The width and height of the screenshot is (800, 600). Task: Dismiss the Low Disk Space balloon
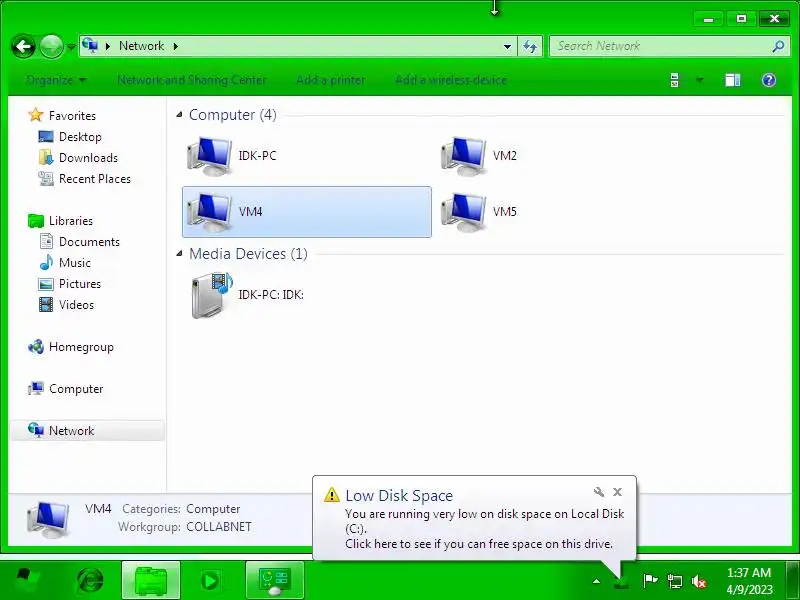pos(617,492)
